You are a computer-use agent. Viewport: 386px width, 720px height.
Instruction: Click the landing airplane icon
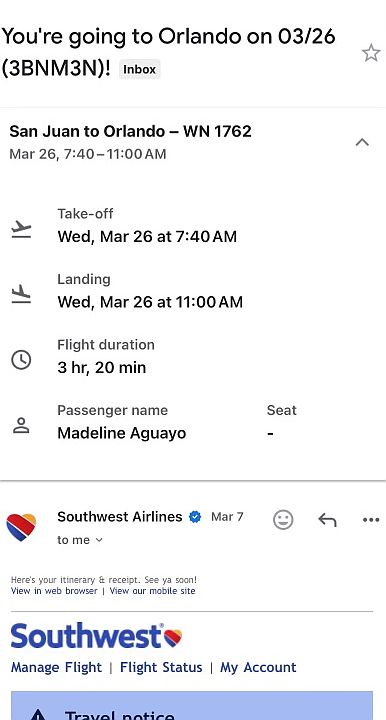(x=21, y=294)
